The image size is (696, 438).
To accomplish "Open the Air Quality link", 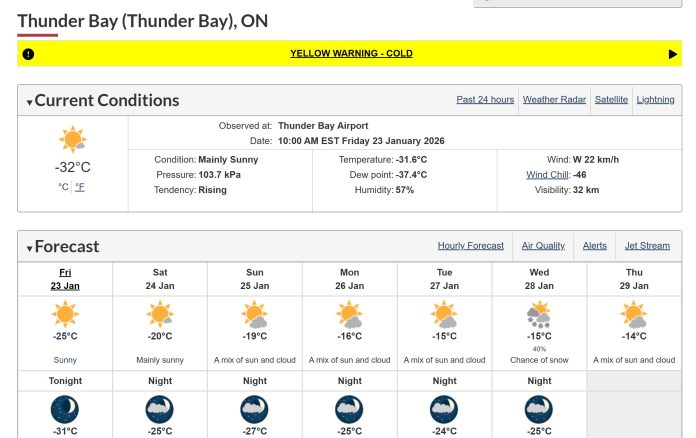I will coord(543,246).
